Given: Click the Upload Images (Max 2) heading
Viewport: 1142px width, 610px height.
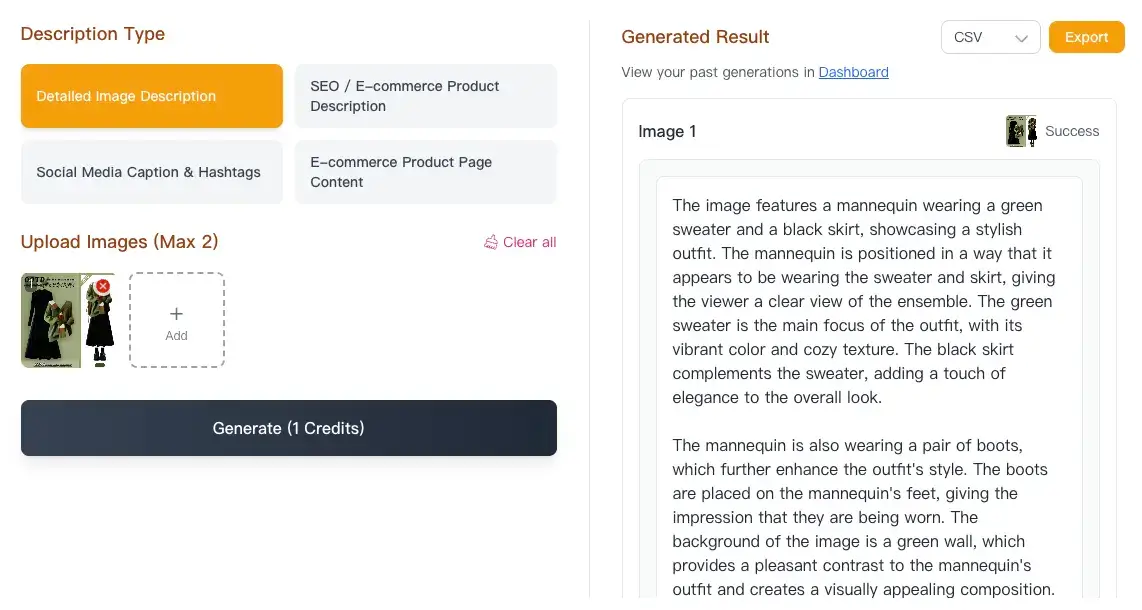Looking at the screenshot, I should click(119, 241).
